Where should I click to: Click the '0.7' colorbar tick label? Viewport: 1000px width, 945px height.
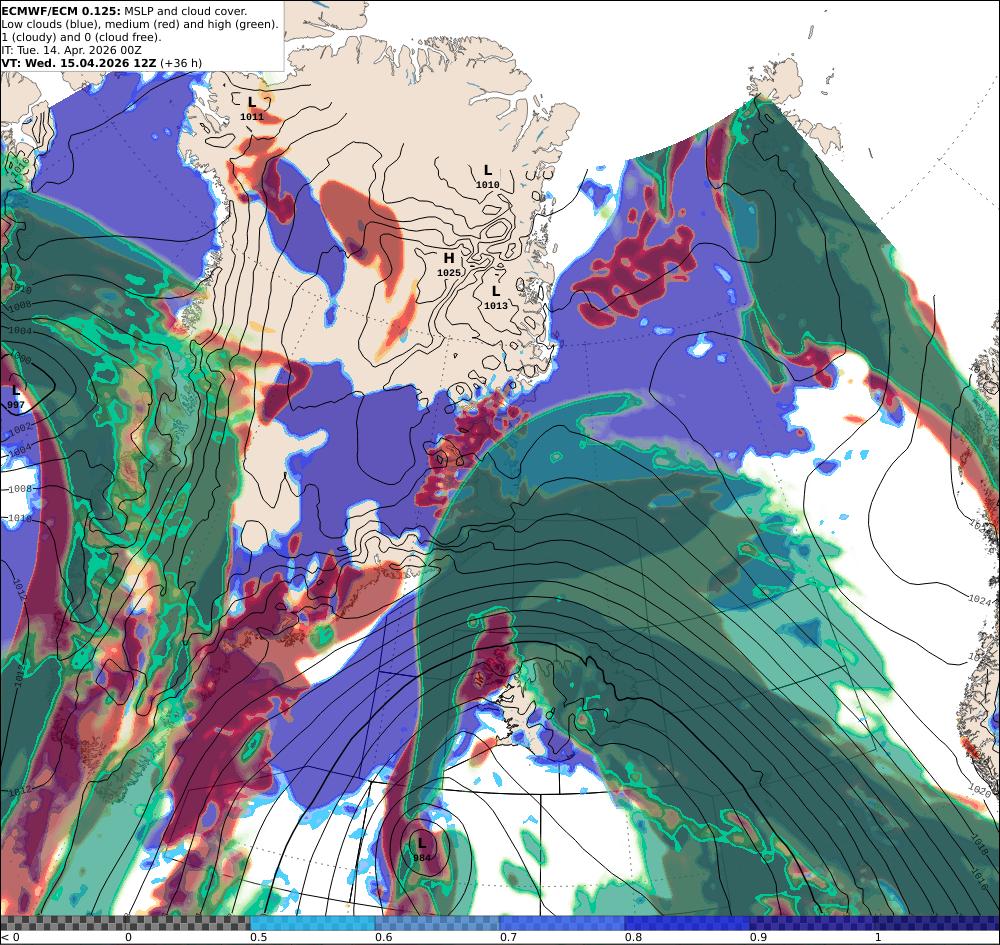coord(508,937)
